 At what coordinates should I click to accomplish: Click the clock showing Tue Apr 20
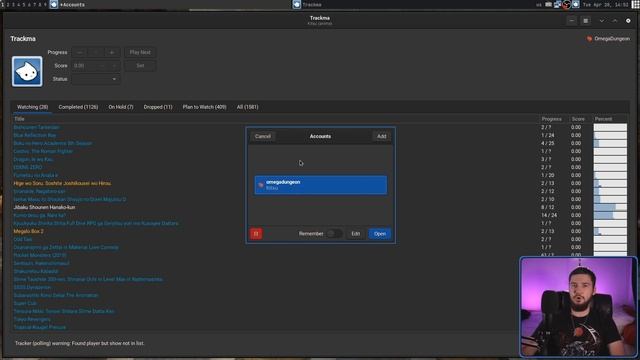(606, 4)
